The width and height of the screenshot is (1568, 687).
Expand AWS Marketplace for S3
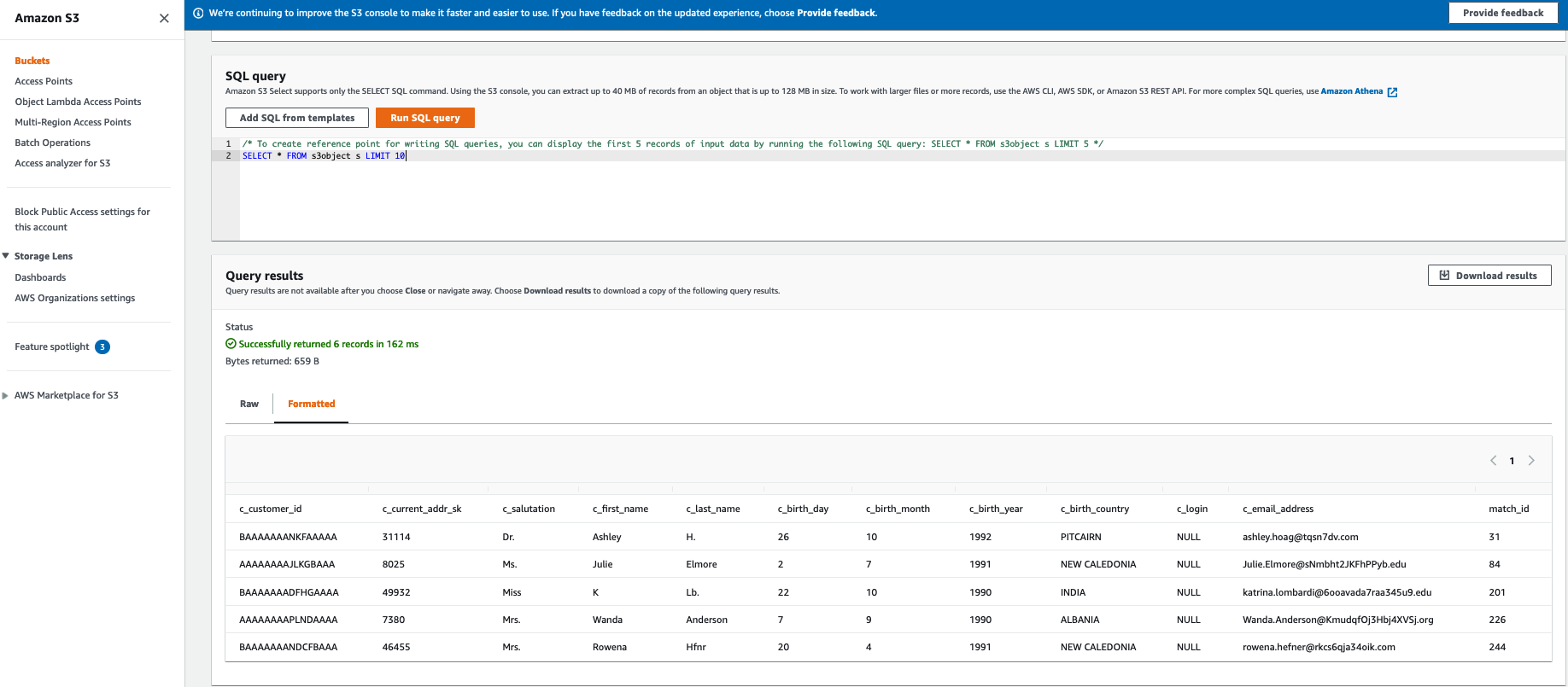(x=6, y=395)
